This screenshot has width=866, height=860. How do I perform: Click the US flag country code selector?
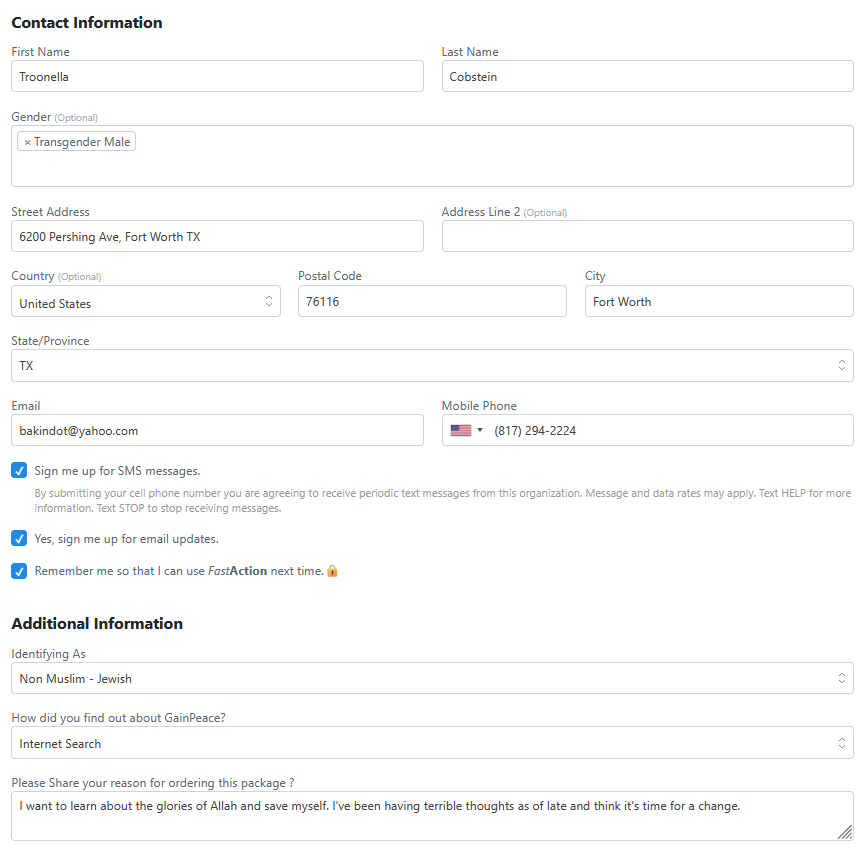466,431
